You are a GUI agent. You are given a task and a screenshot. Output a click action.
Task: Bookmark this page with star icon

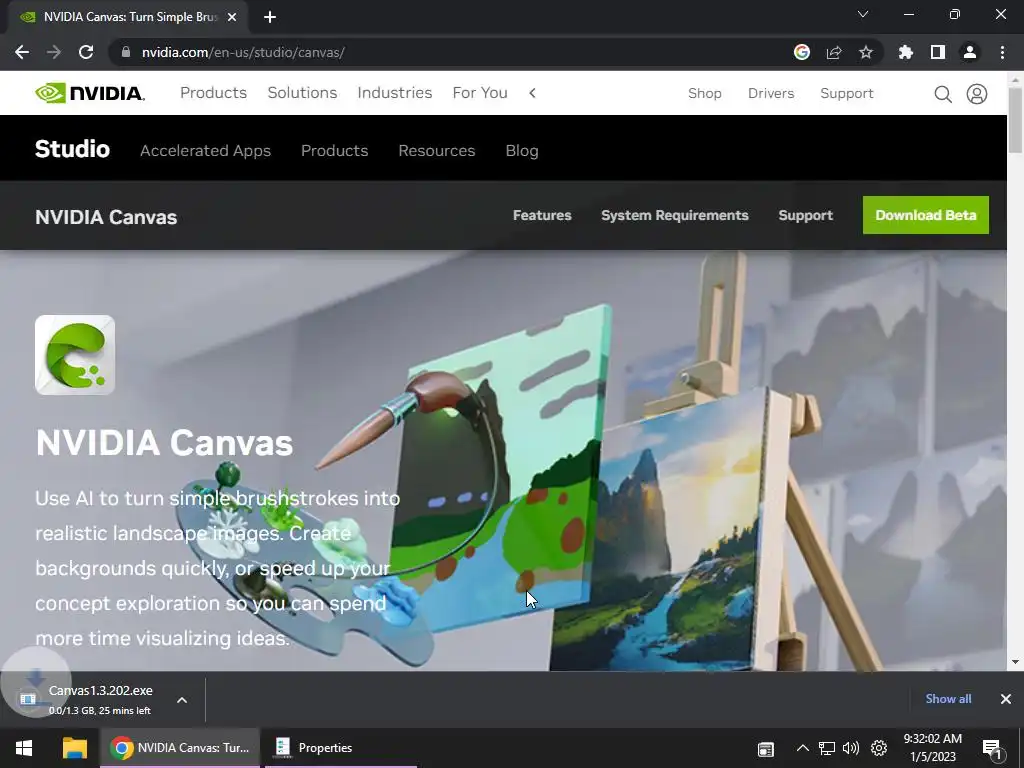[866, 52]
